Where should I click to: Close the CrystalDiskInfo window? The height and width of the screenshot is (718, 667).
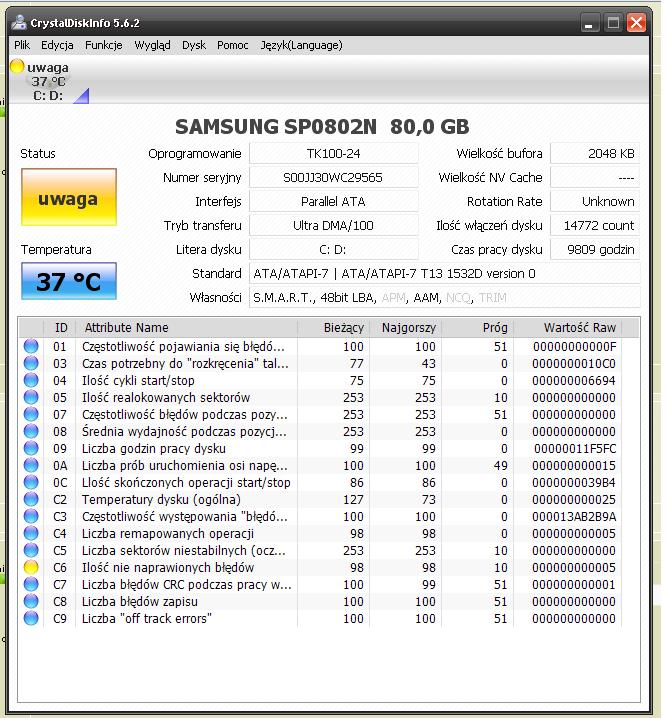[636, 22]
